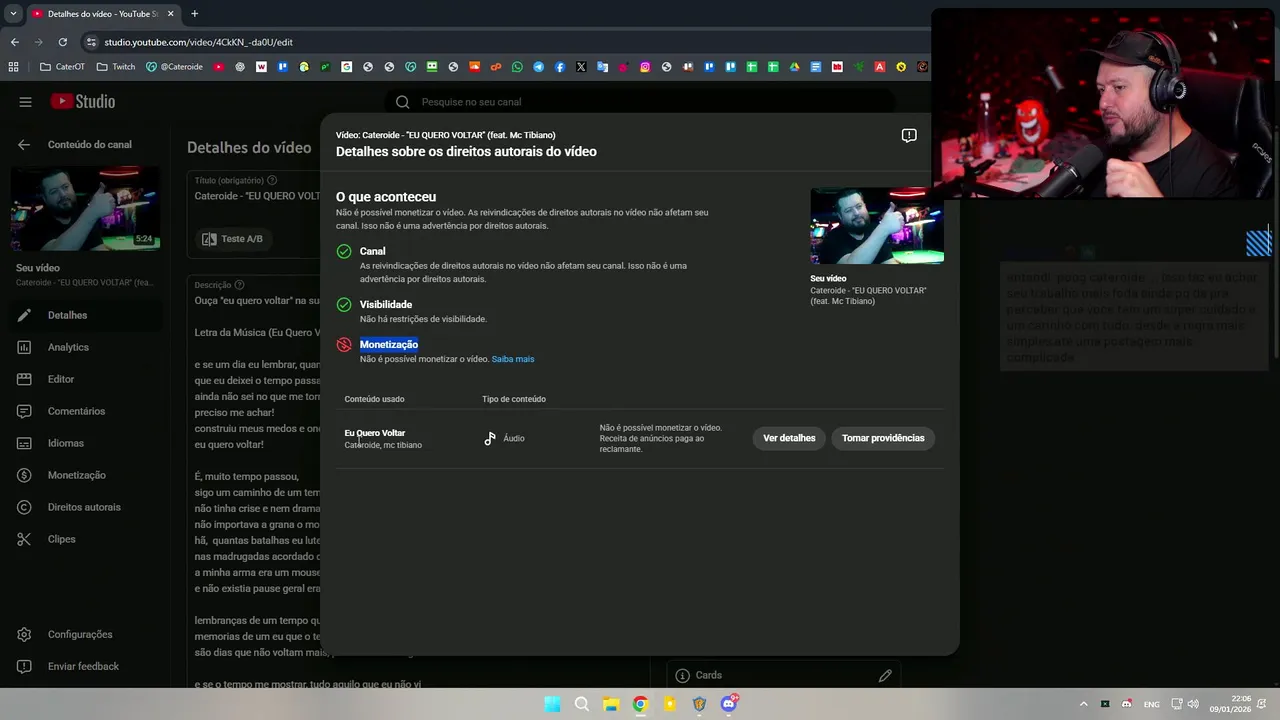The image size is (1280, 720).
Task: Click the Áudio content type label
Action: point(514,438)
